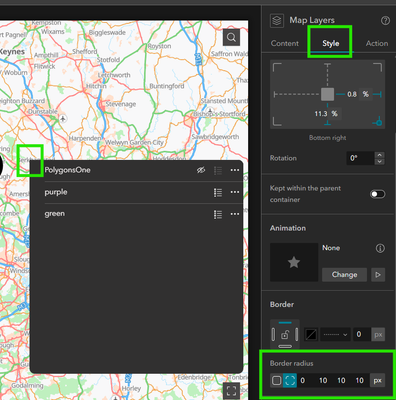Screen dimensions: 396x400
Task: Show Animation info tooltip icon
Action: [x=380, y=248]
